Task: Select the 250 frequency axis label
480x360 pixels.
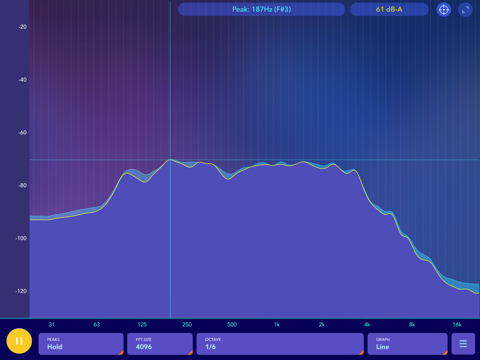Action: 187,324
